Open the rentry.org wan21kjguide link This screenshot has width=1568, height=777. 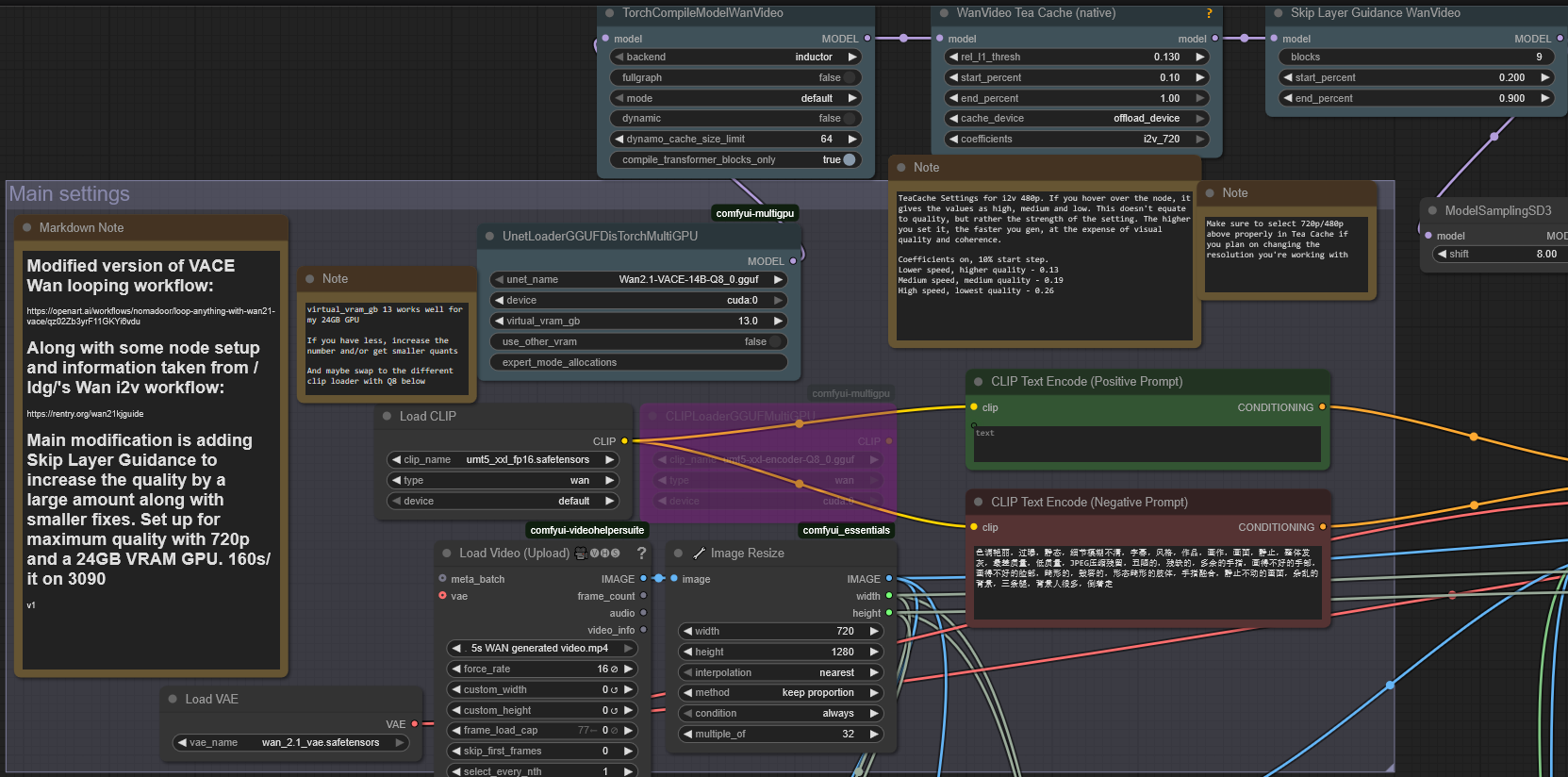point(85,414)
